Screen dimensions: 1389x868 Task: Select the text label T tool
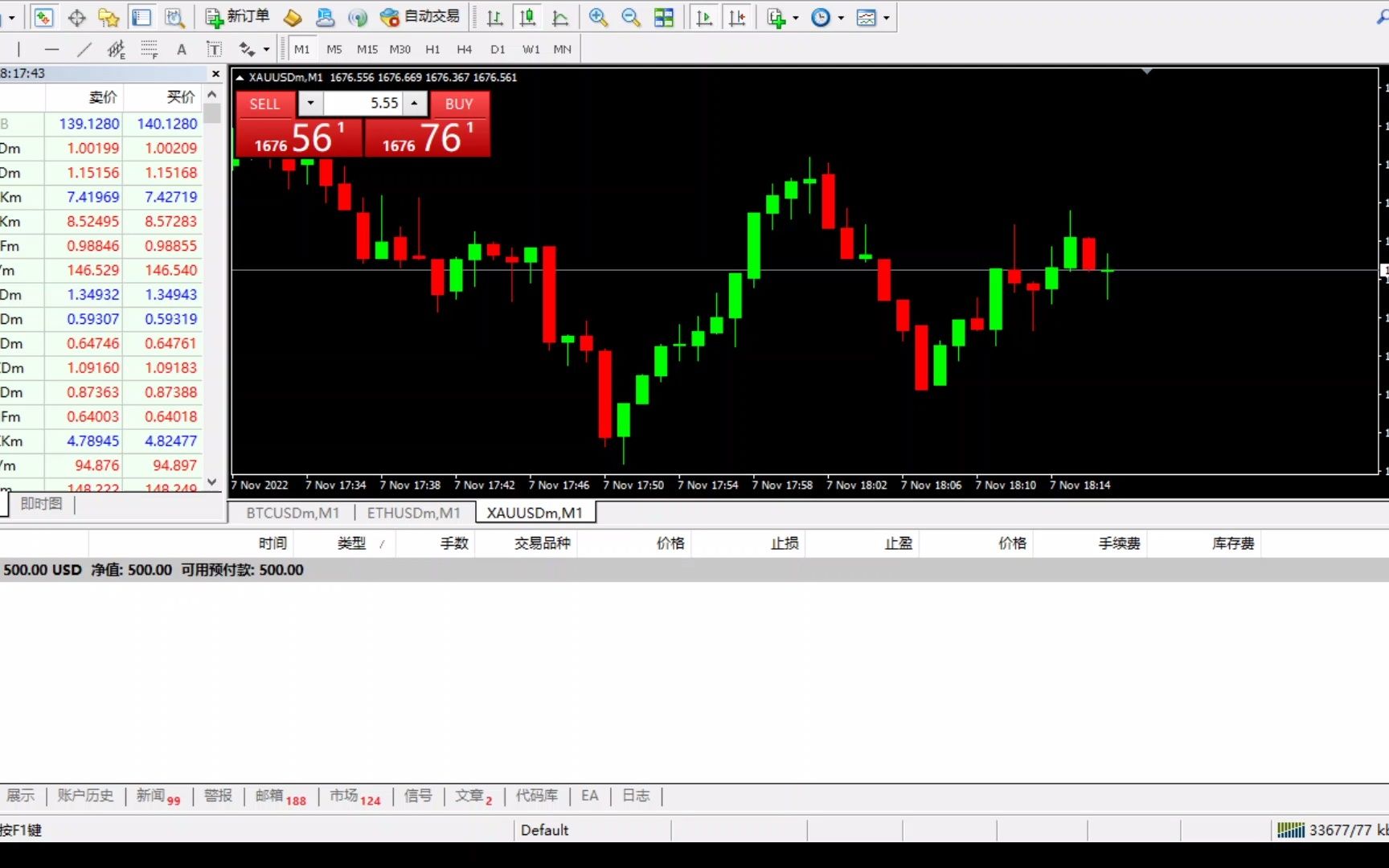tap(214, 49)
